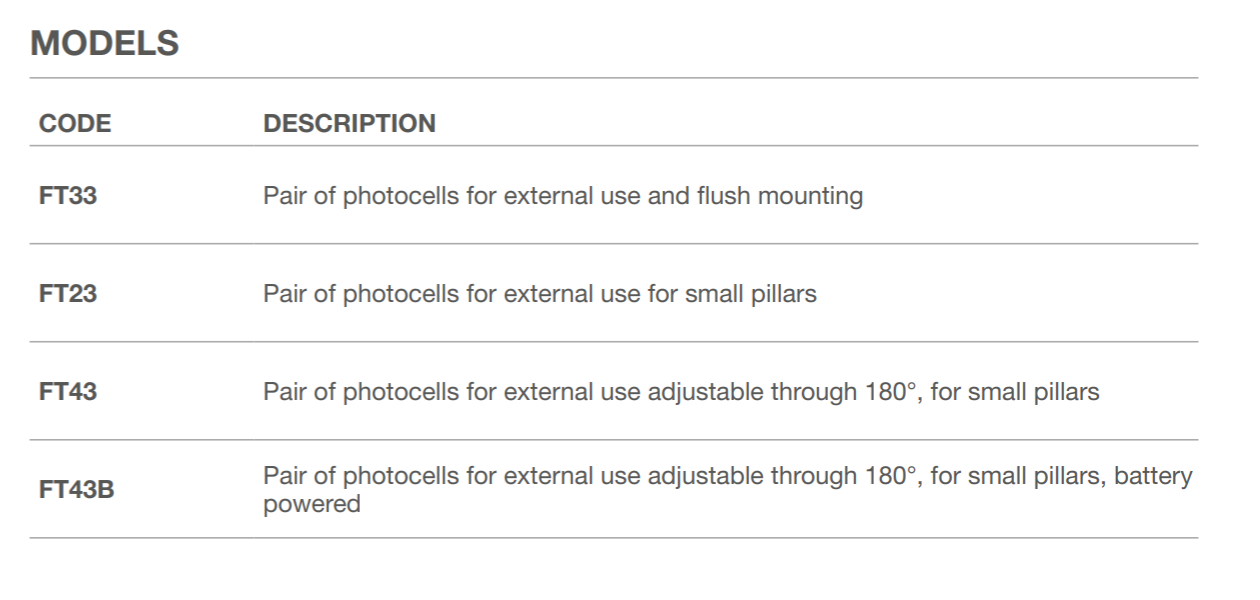The width and height of the screenshot is (1260, 600).
Task: Click '180°' in the FT43 description
Action: (892, 392)
